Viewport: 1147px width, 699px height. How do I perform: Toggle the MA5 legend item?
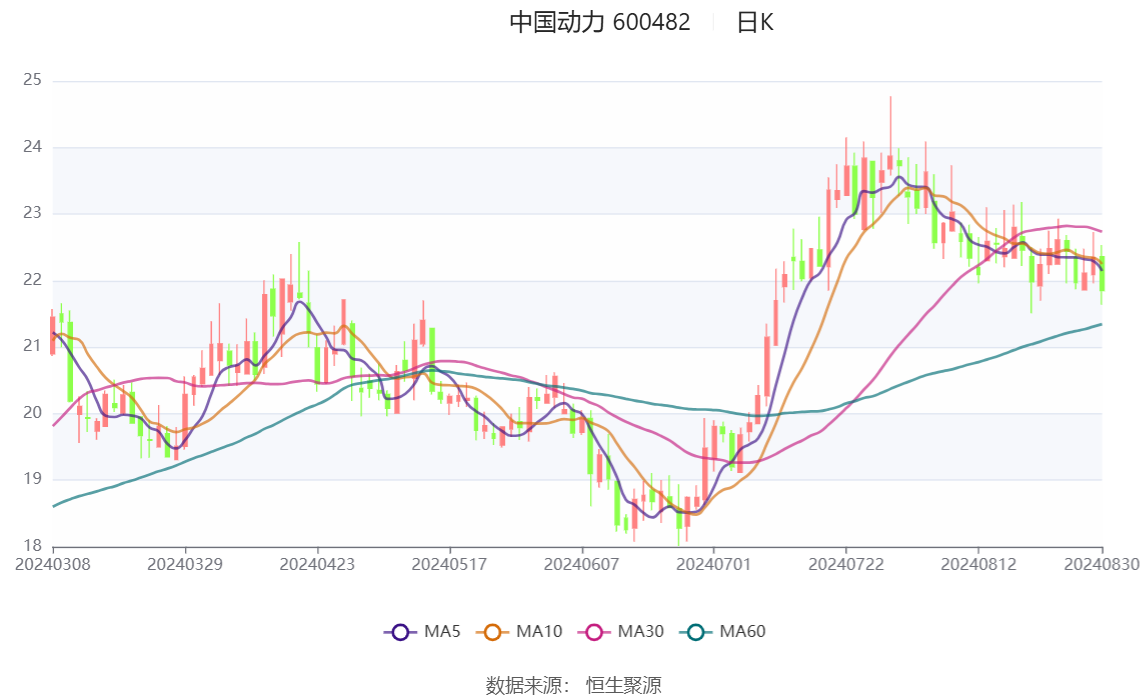(x=422, y=632)
